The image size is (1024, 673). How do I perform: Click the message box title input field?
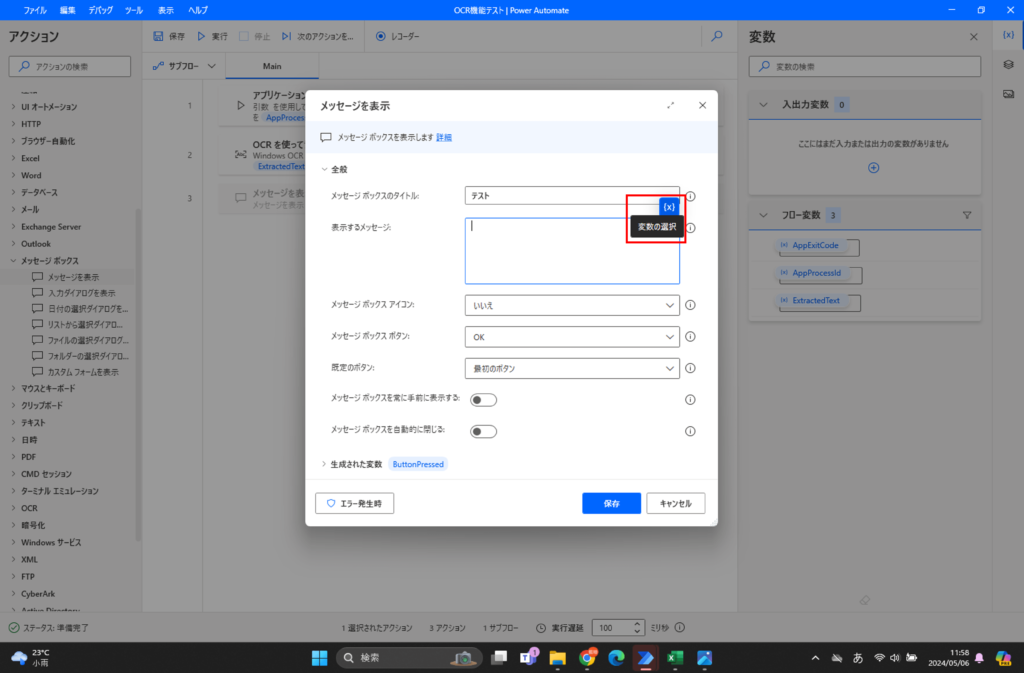572,196
